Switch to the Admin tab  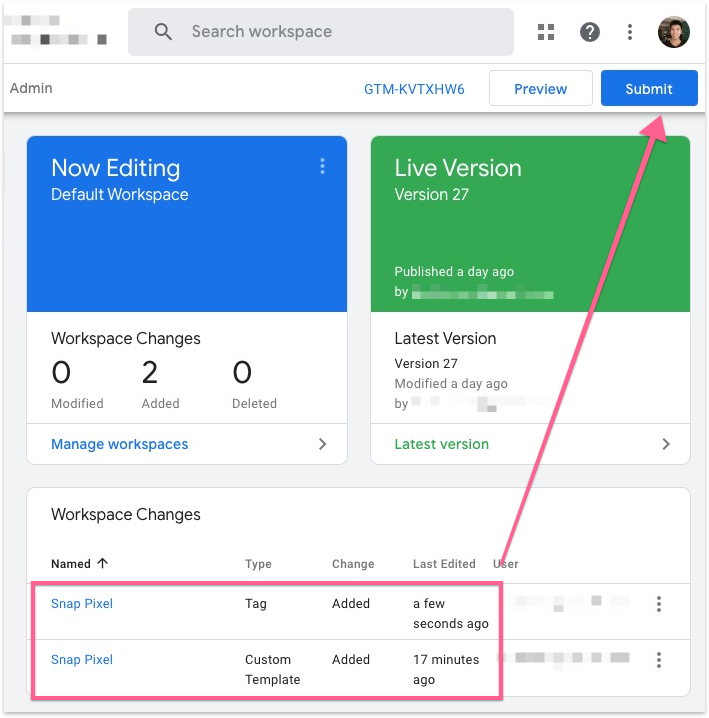(x=31, y=88)
